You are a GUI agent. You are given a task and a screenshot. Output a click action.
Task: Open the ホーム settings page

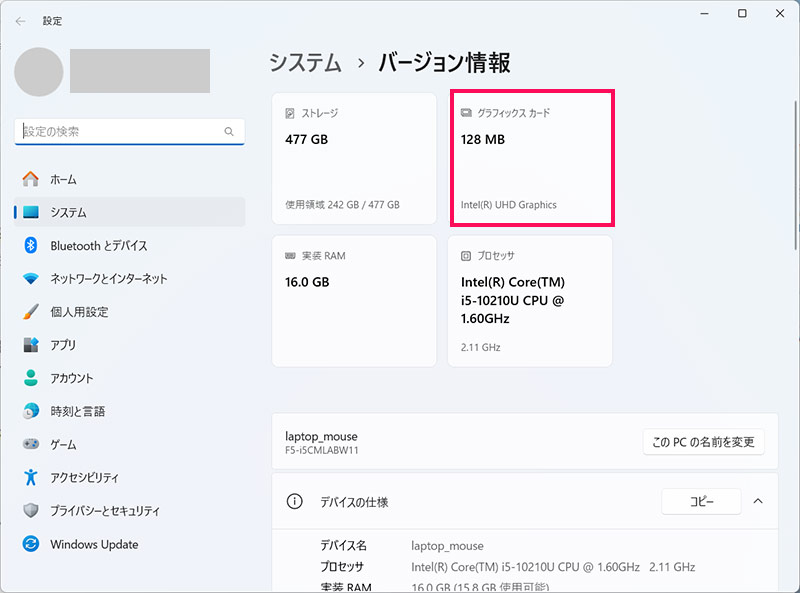coord(130,179)
